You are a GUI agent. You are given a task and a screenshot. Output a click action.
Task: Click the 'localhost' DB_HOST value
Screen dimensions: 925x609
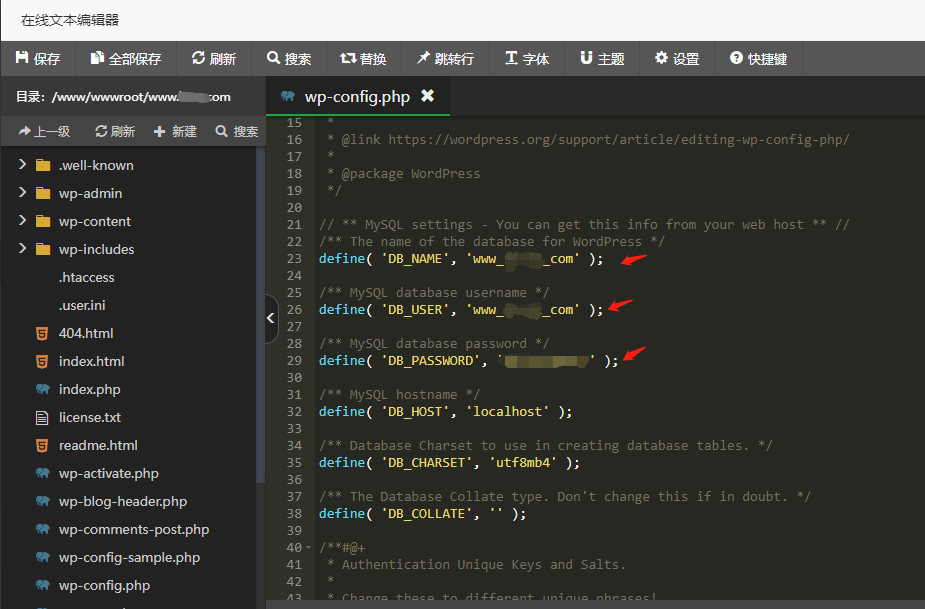coord(508,411)
